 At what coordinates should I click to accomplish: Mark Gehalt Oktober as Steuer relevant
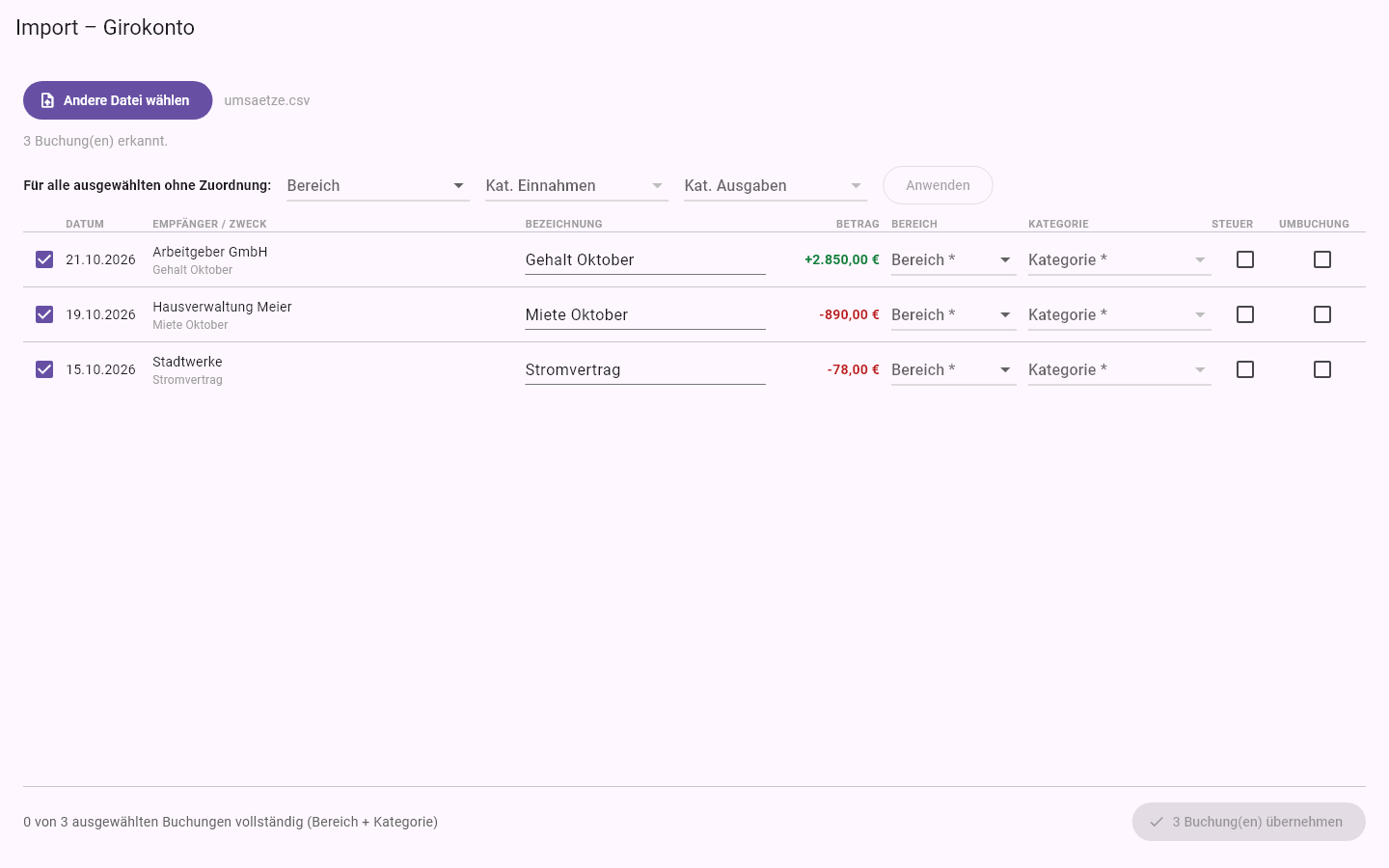point(1245,259)
